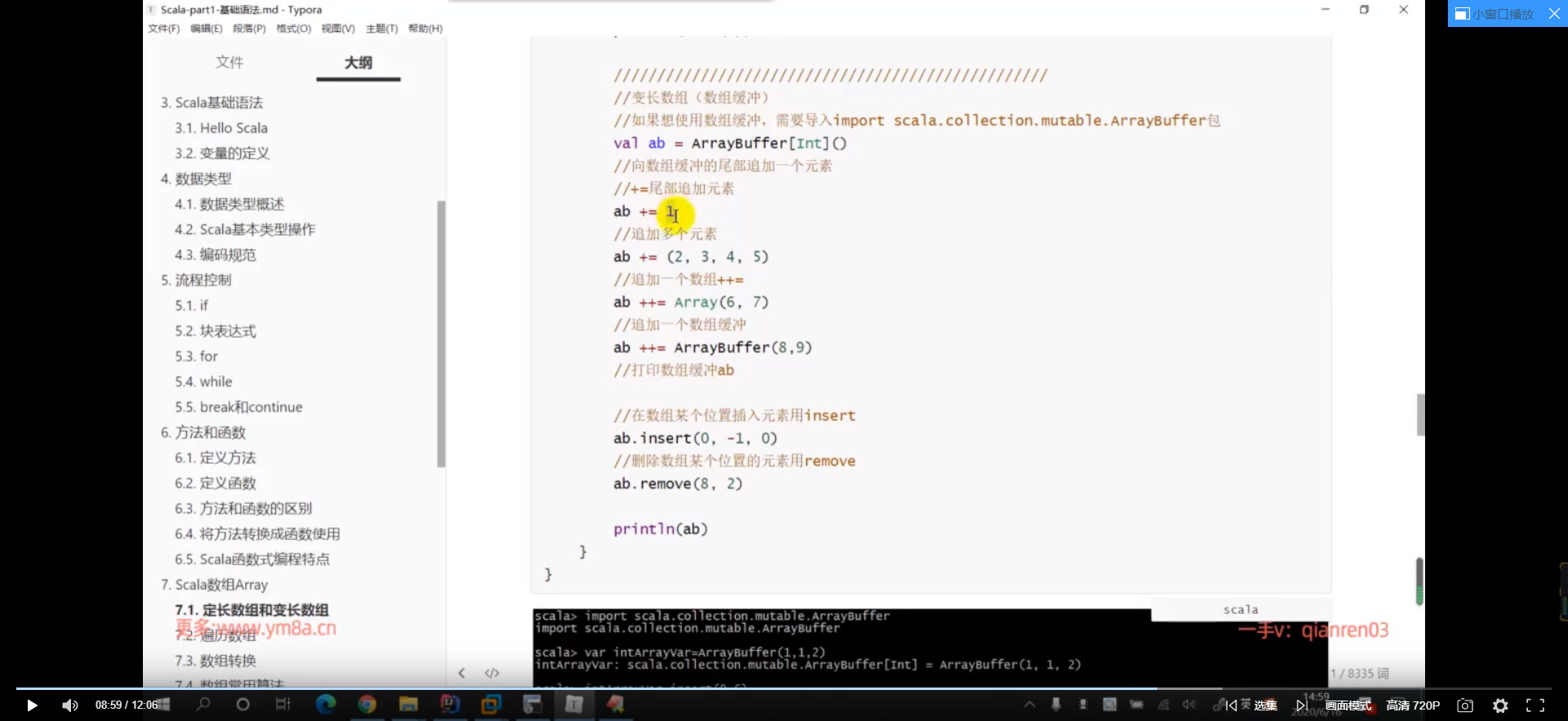Screen dimensions: 1568x721
Task: Open the 格式(O) menu
Action: [x=293, y=29]
